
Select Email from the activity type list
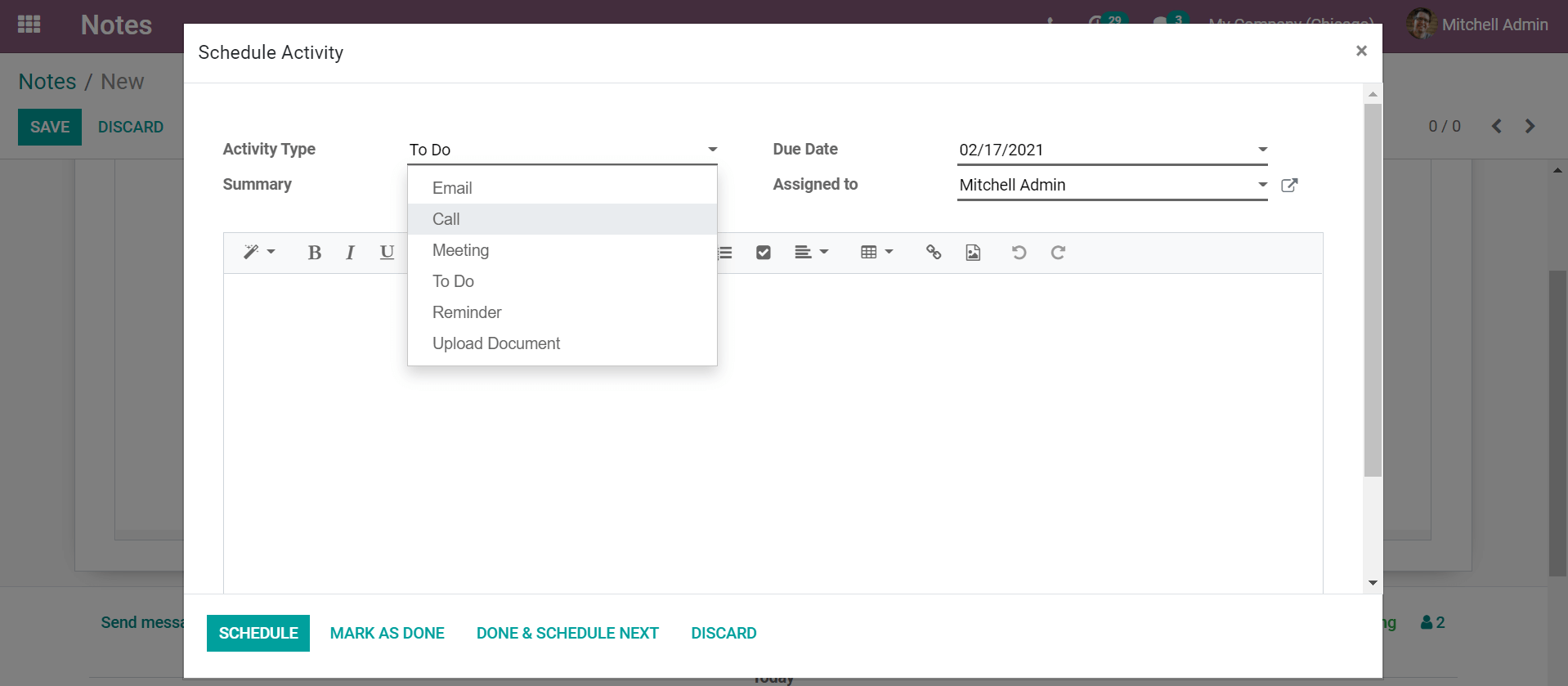pos(562,188)
